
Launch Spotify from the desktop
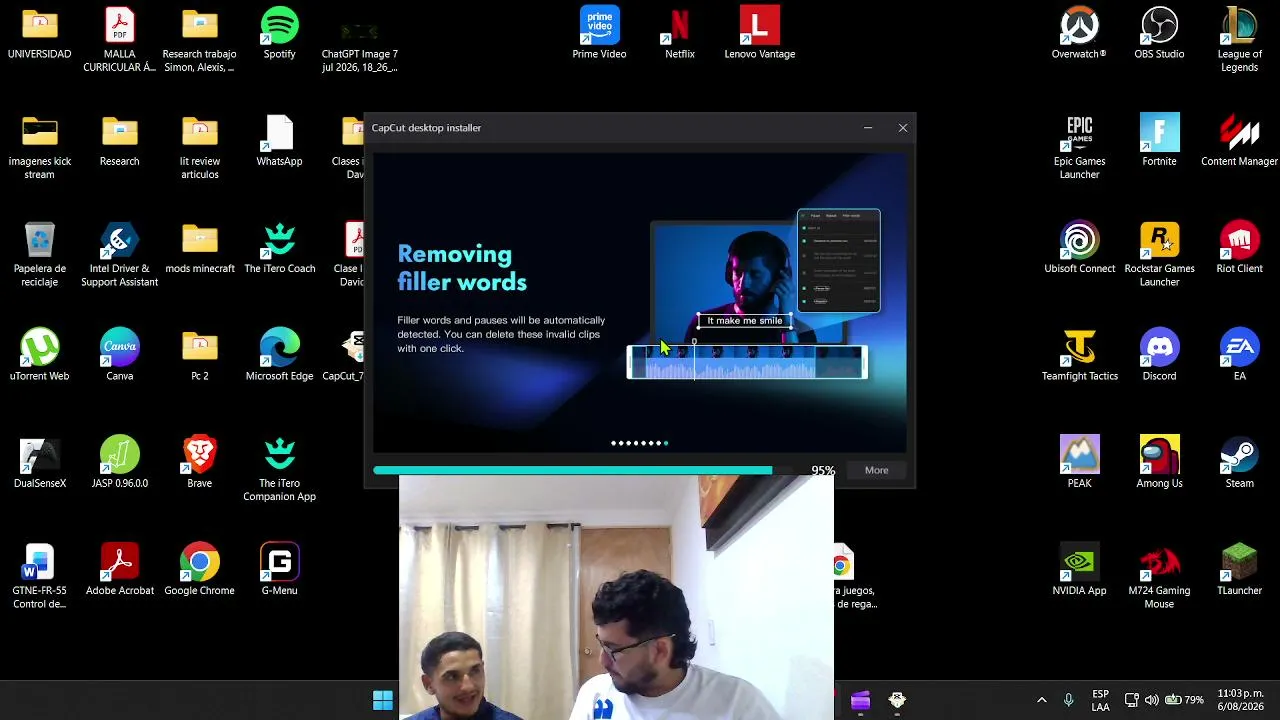tap(280, 34)
